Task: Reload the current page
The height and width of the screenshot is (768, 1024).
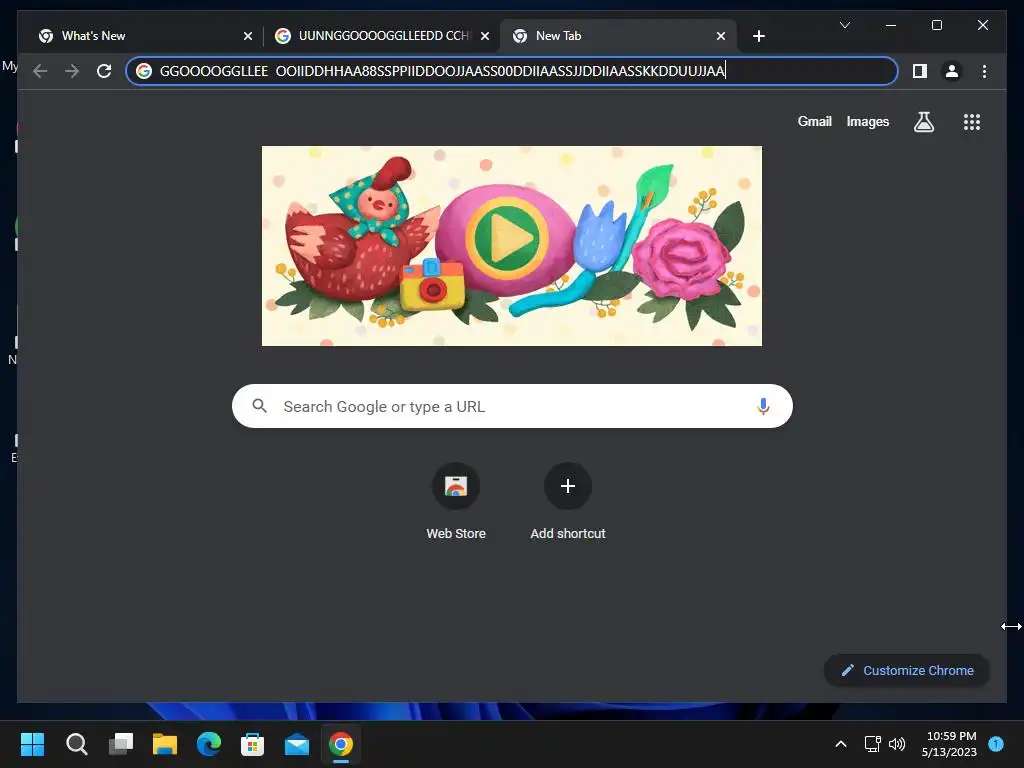Action: (104, 71)
